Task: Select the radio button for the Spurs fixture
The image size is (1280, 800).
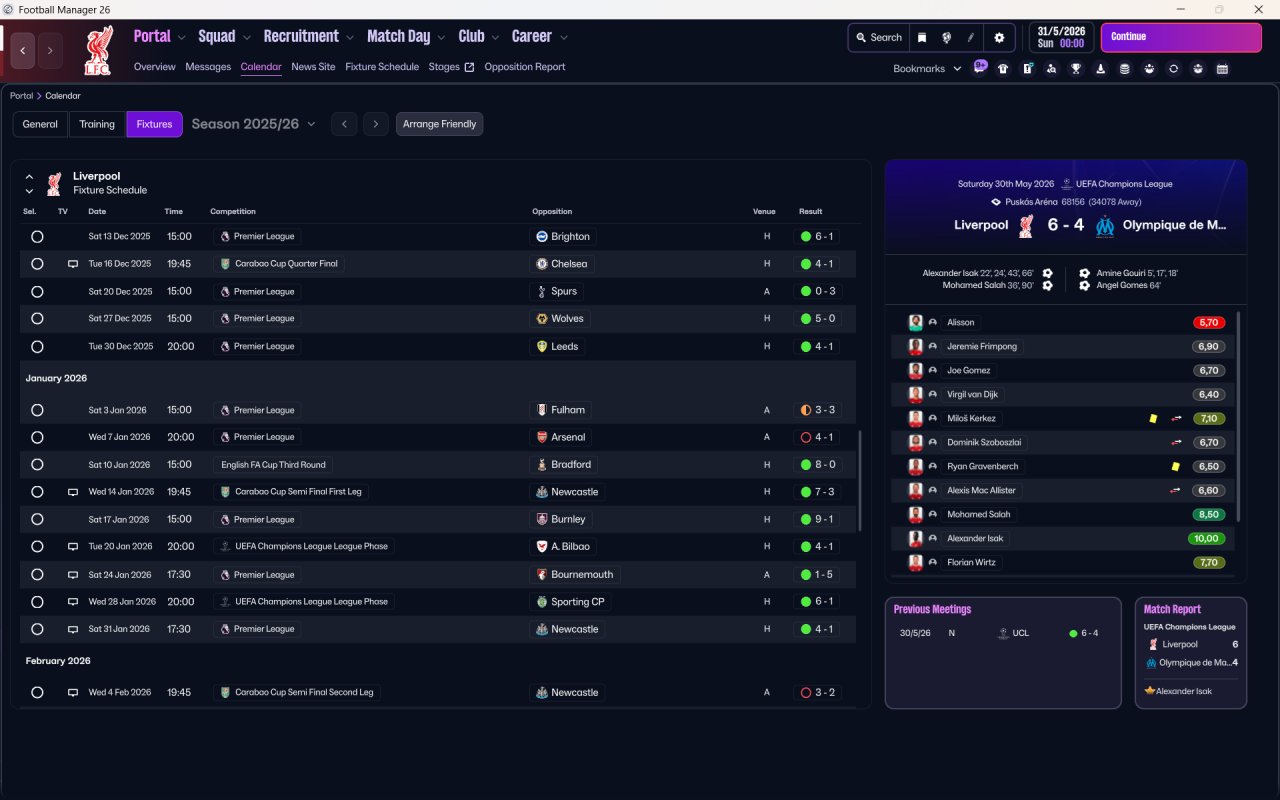Action: coord(37,292)
